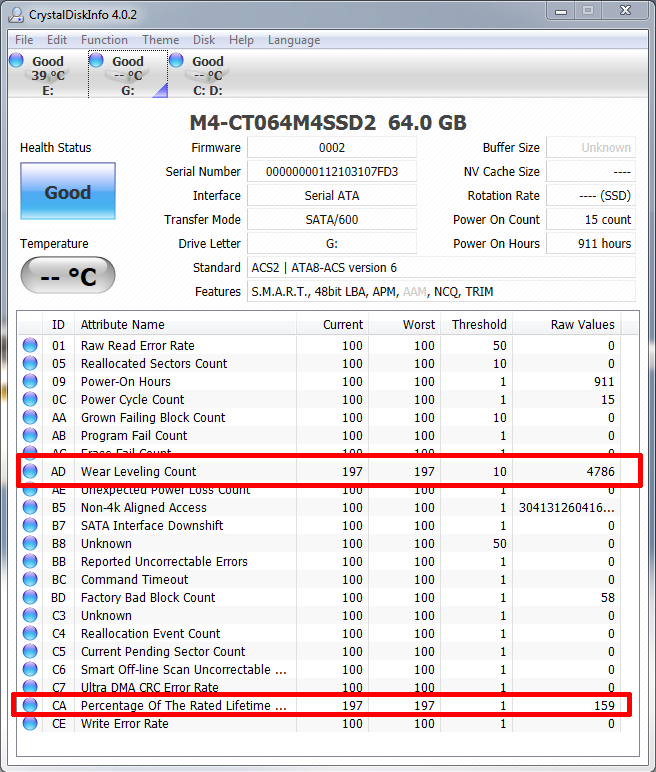Click the CrystalDiskInfo title bar app icon

click(x=16, y=15)
